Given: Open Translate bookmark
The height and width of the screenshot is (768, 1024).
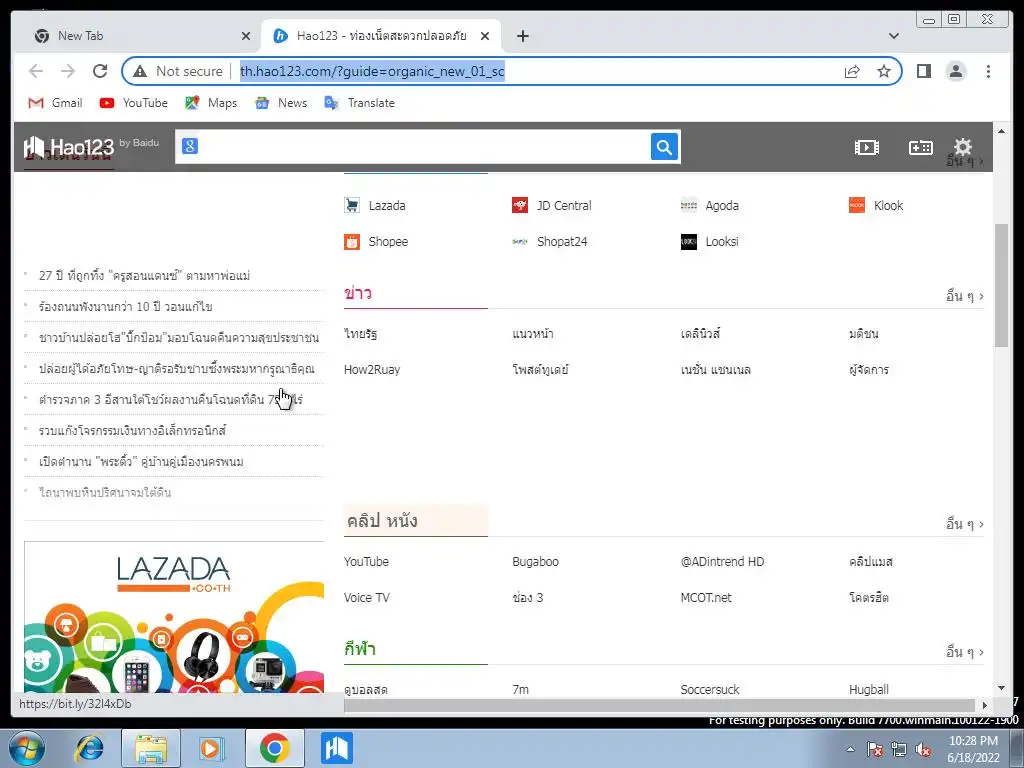Looking at the screenshot, I should coord(360,103).
